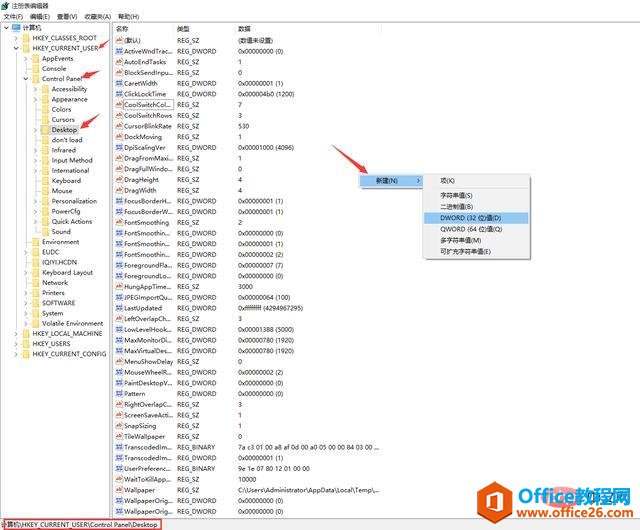The width and height of the screenshot is (640, 530).
Task: Click the HKEY_LOCAL_MACHINE folder icon
Action: tap(25, 334)
